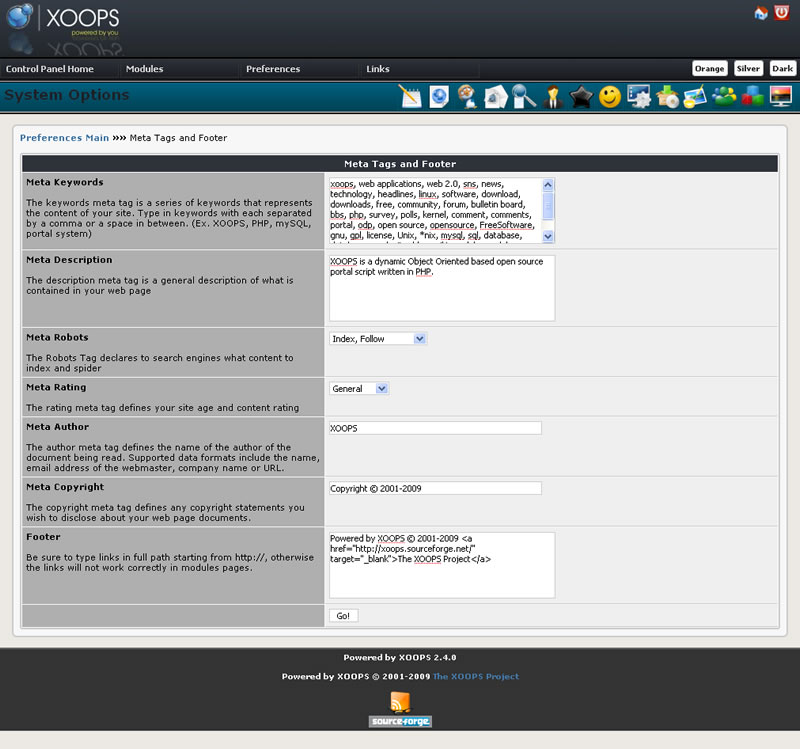
Task: Open the colored blocks icon
Action: (753, 96)
